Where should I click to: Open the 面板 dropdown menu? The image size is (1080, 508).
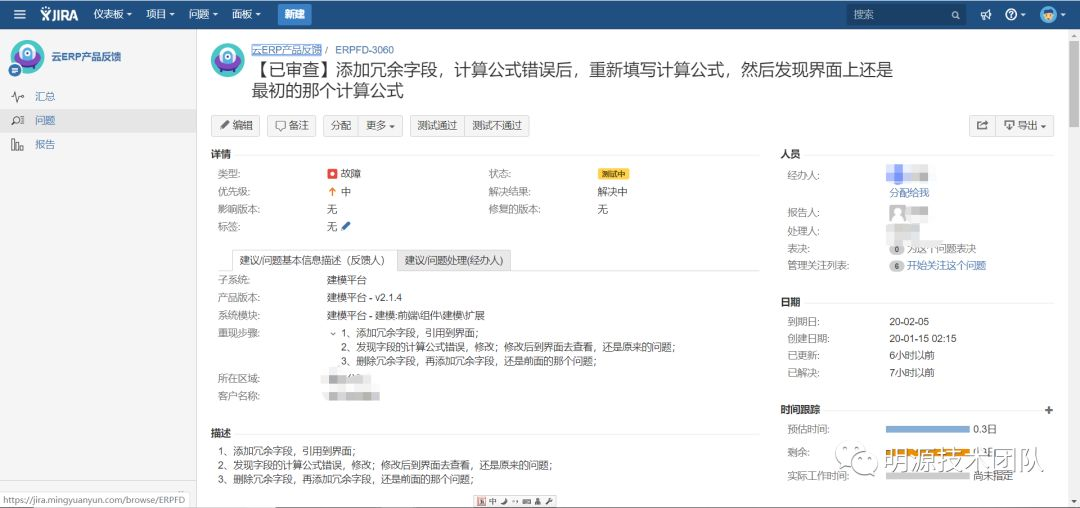coord(246,14)
